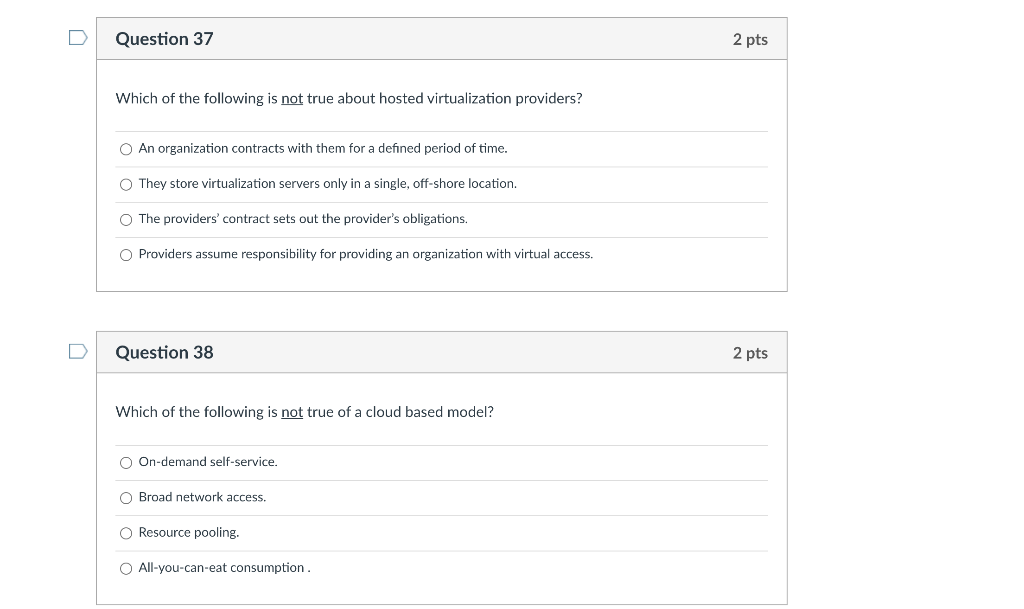Select 'They store virtualization servers' radio button
Screen dimensions: 1024x609
126,184
